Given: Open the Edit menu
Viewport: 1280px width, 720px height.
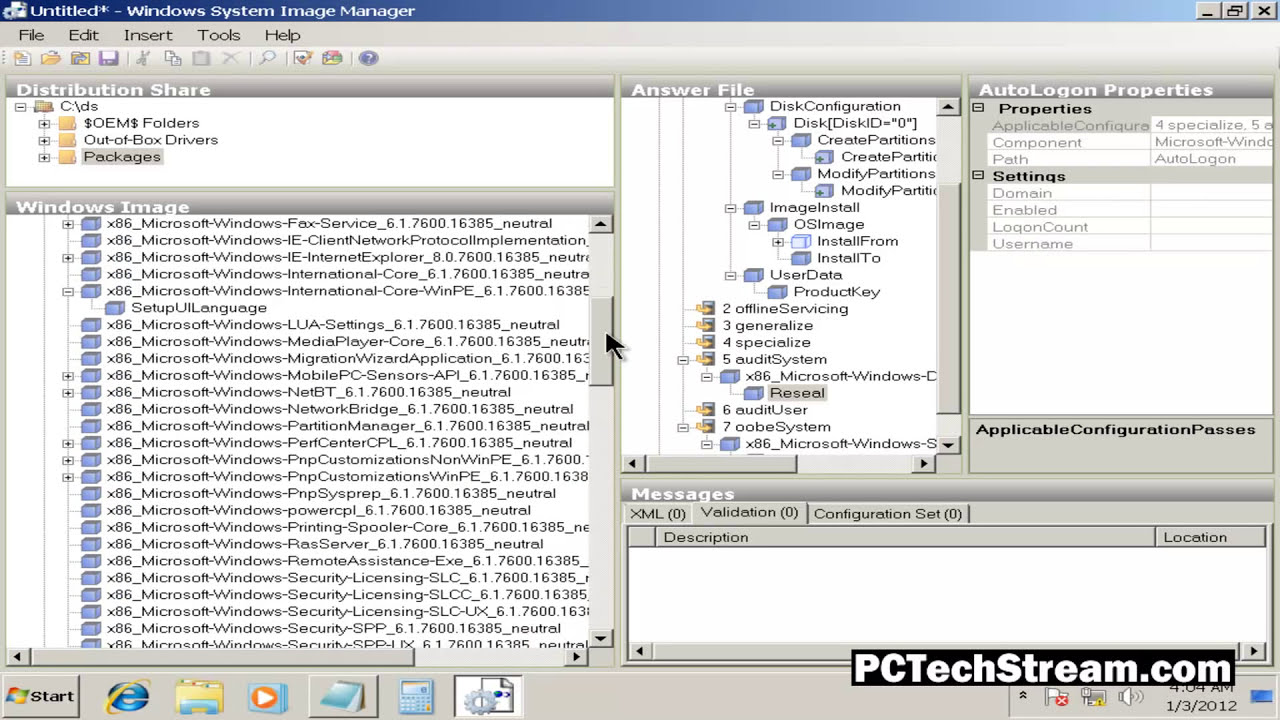Looking at the screenshot, I should point(83,35).
